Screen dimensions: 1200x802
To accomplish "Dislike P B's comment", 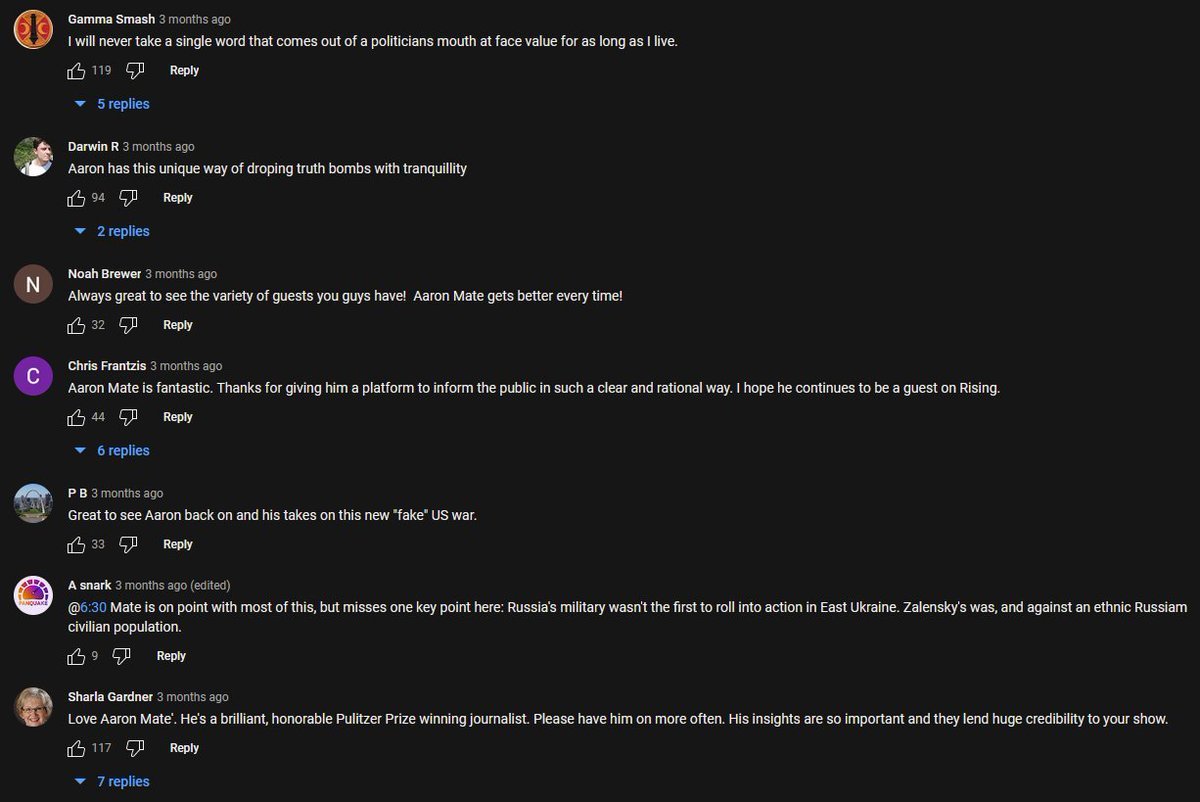I will [128, 545].
